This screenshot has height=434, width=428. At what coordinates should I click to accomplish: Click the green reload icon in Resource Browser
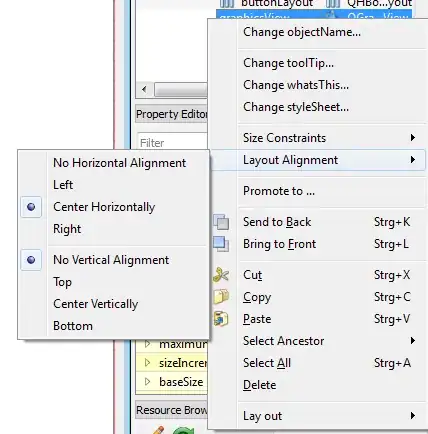click(183, 430)
